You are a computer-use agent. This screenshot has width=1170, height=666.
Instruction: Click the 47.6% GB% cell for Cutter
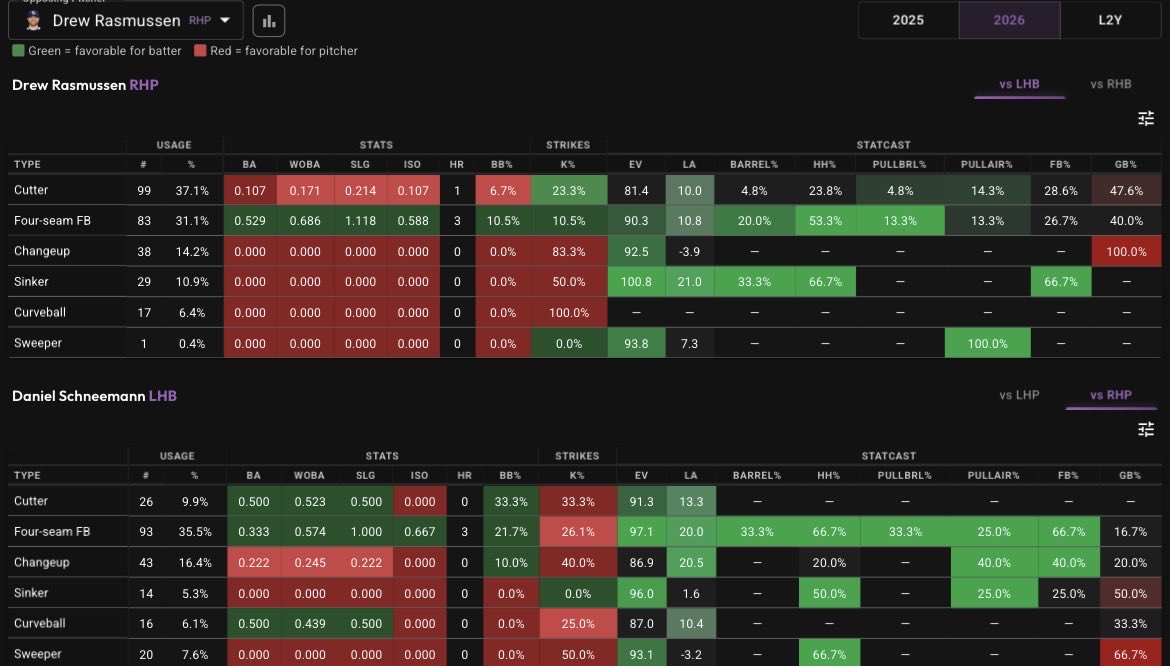(1126, 190)
